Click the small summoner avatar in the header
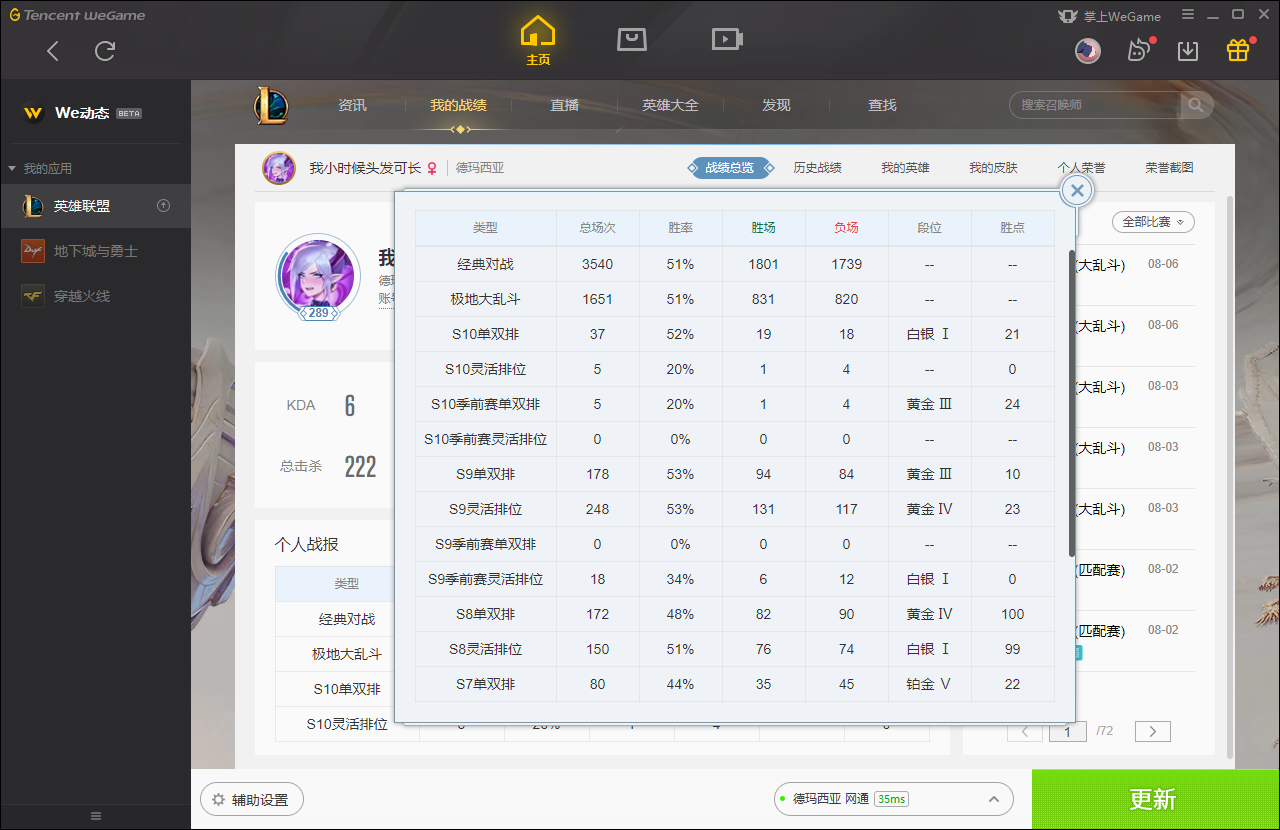 (279, 168)
